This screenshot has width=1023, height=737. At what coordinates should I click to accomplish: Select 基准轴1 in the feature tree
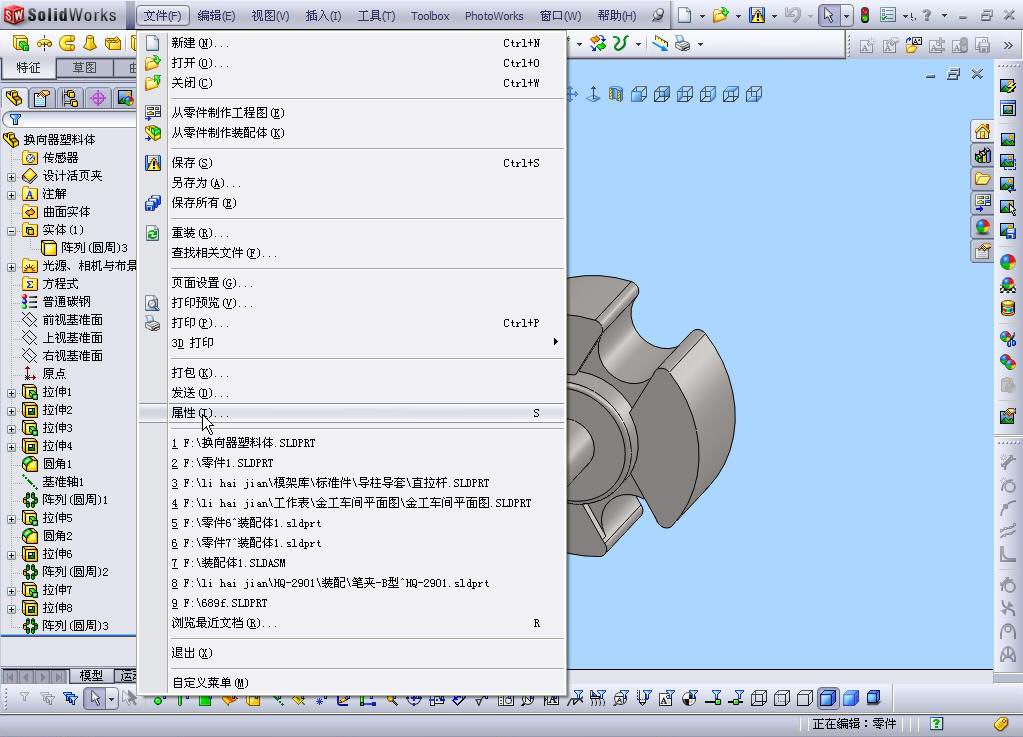53,482
